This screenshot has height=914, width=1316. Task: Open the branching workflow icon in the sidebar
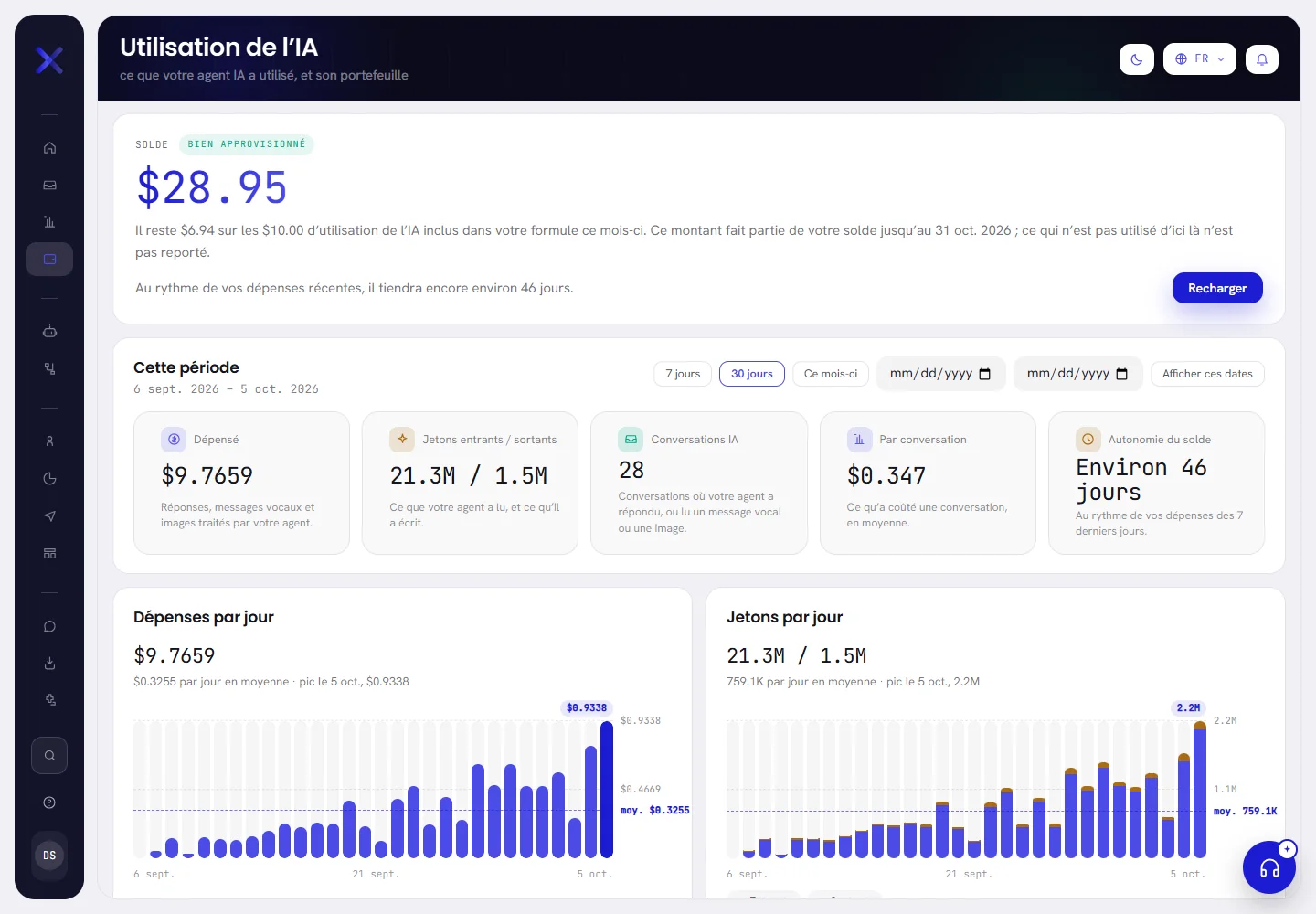click(49, 368)
